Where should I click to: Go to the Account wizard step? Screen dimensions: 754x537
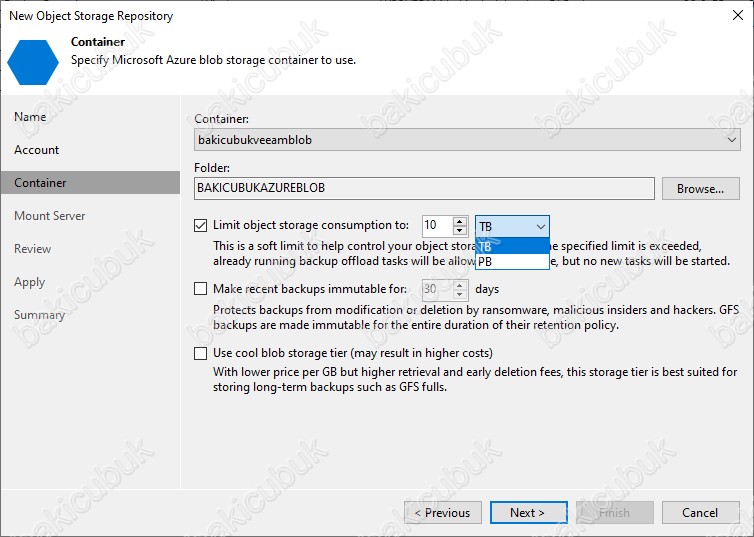click(37, 150)
